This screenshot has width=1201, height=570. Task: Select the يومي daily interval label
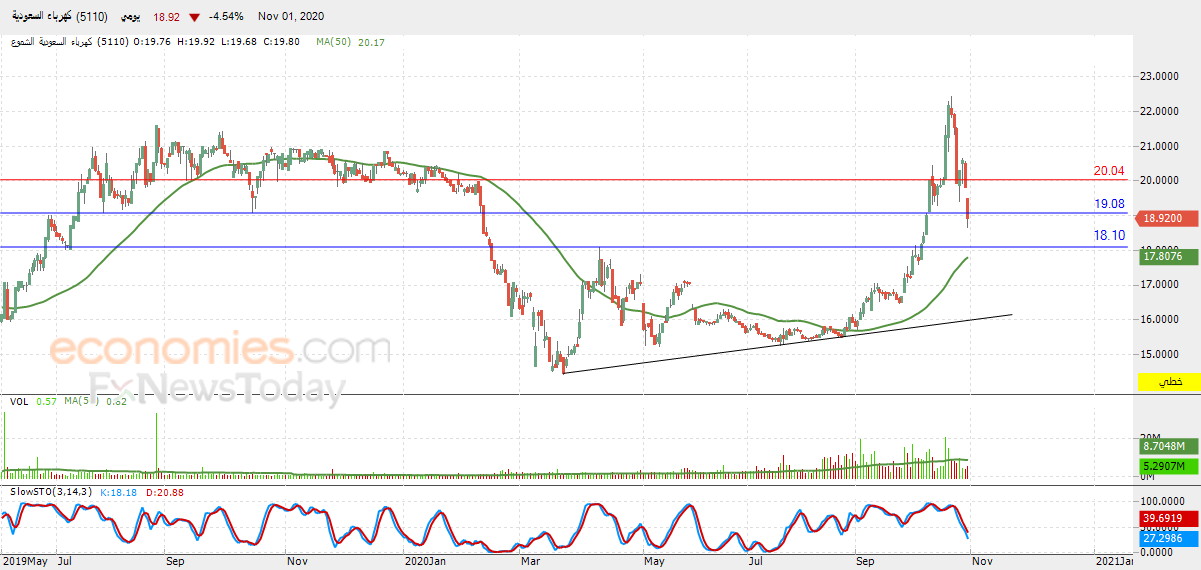click(x=132, y=18)
